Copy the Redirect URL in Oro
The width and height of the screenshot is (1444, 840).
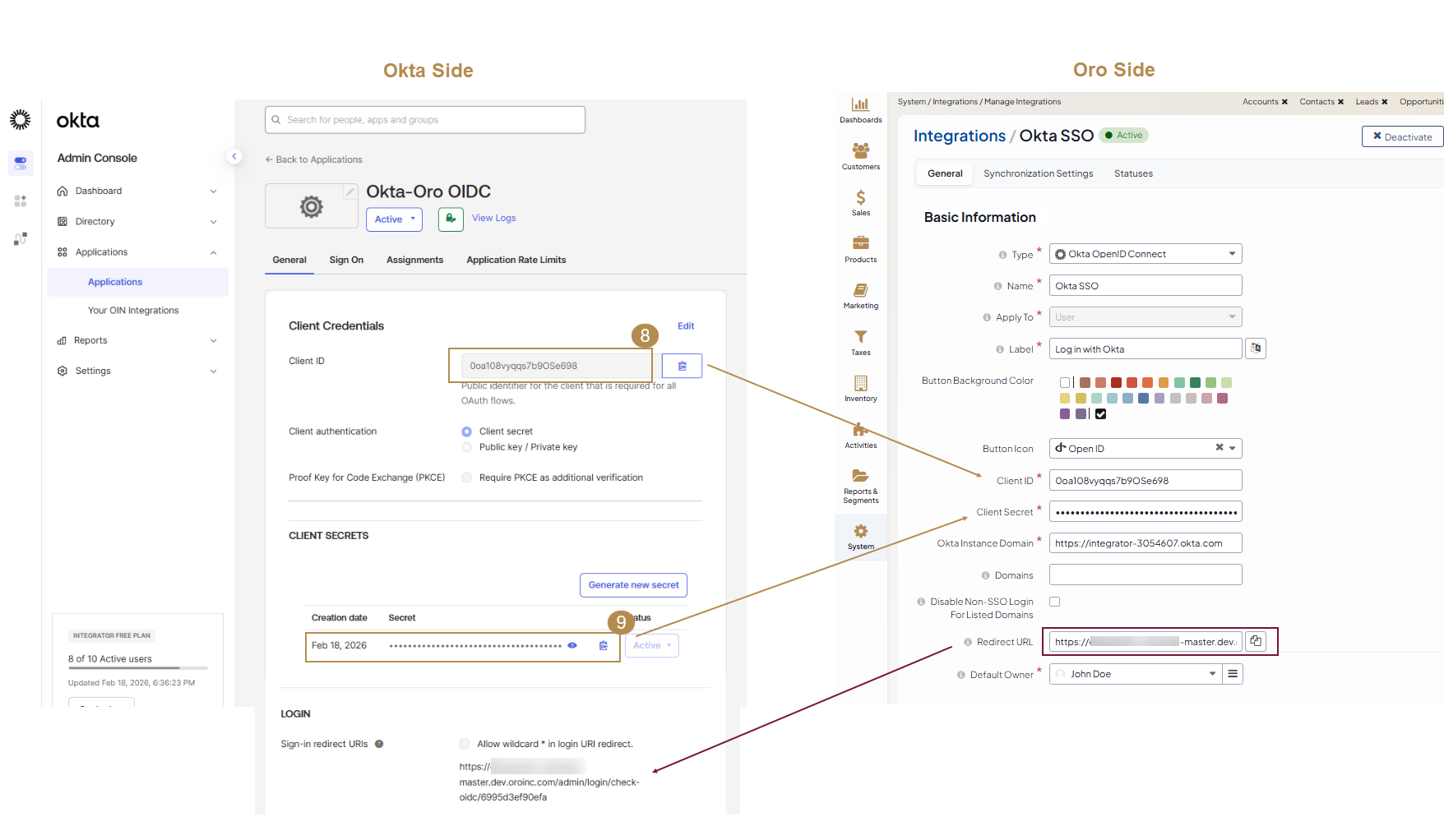[x=1256, y=641]
